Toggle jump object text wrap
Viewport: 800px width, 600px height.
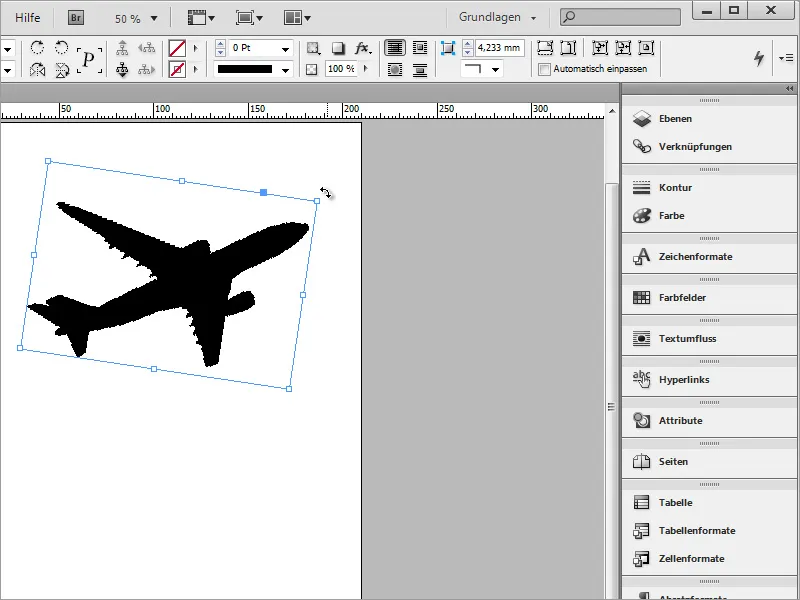tap(419, 69)
